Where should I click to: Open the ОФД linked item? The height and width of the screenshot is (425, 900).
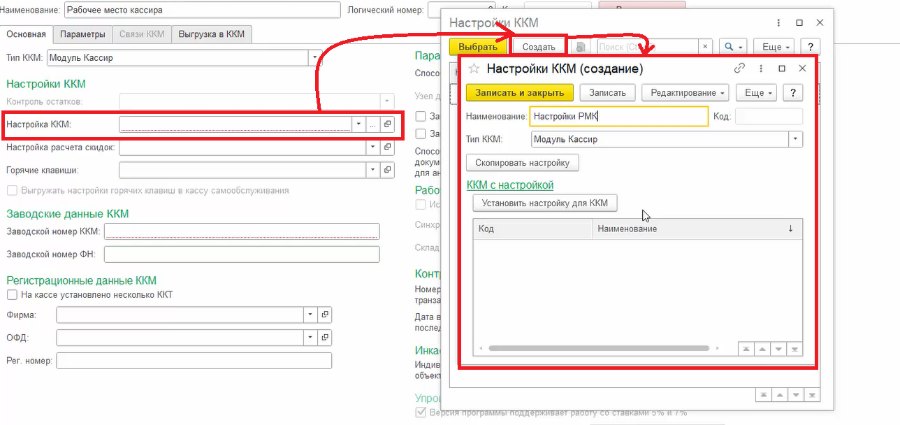[325, 337]
